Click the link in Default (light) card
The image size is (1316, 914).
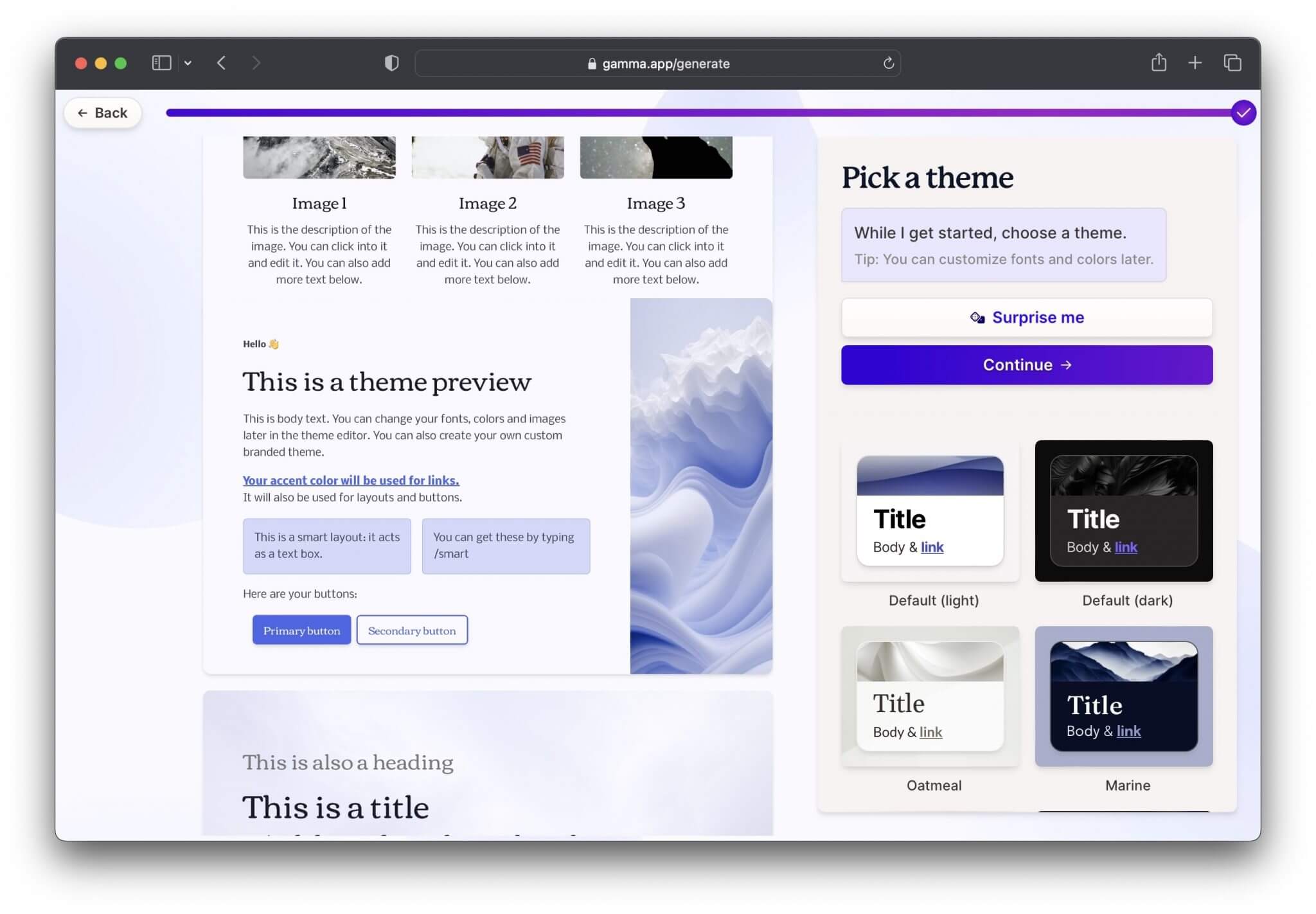coord(932,548)
